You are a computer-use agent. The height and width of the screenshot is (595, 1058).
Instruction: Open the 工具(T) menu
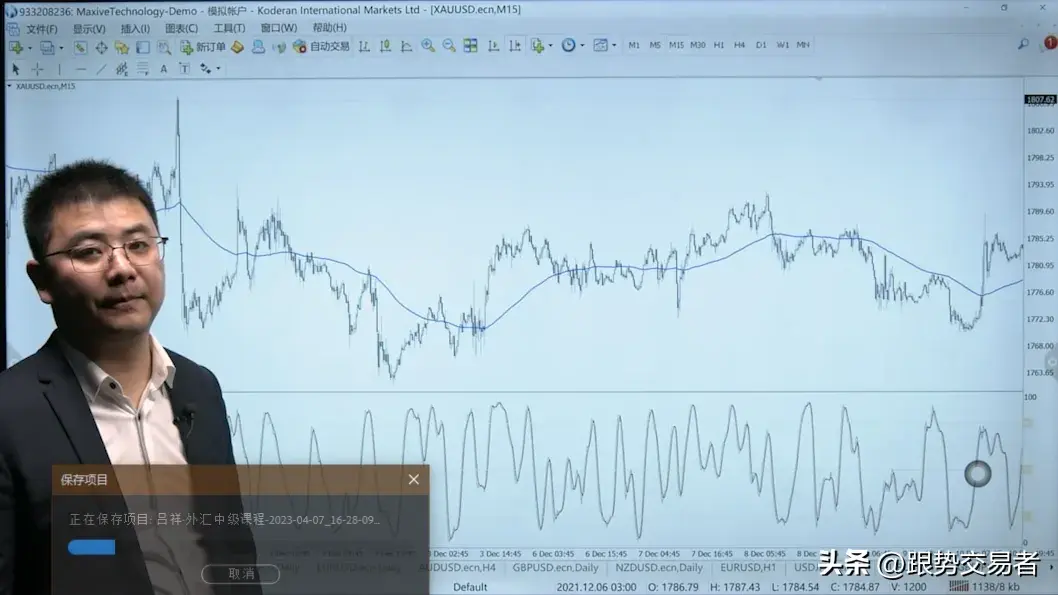(229, 28)
